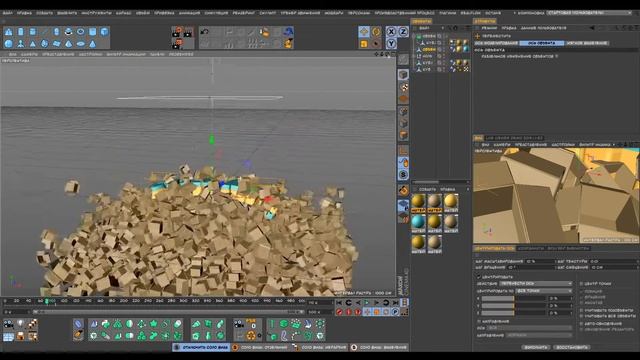Open the Действие dropdown (Перенести ось)
The height and width of the screenshot is (360, 640).
536,284
